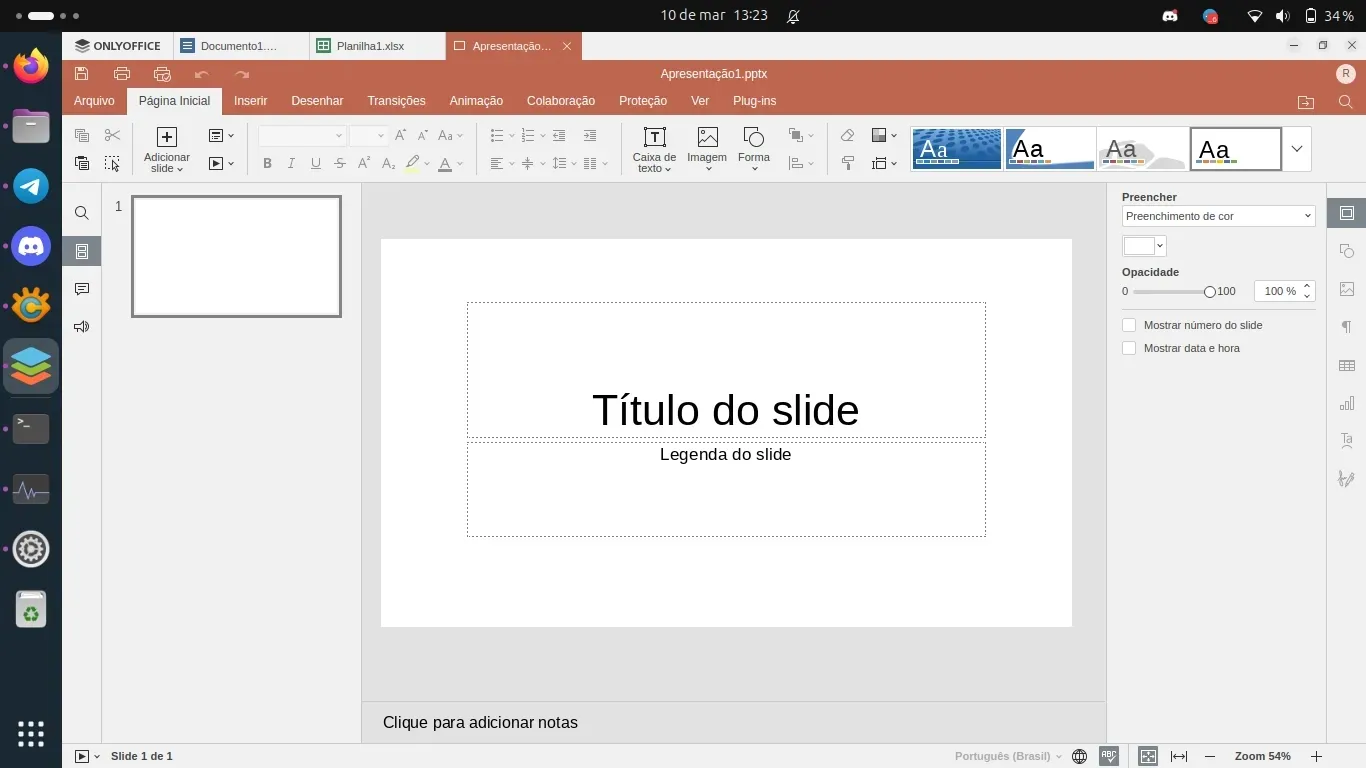The image size is (1366, 768).
Task: Enable Mostrar data e hora checkbox
Action: (x=1129, y=348)
